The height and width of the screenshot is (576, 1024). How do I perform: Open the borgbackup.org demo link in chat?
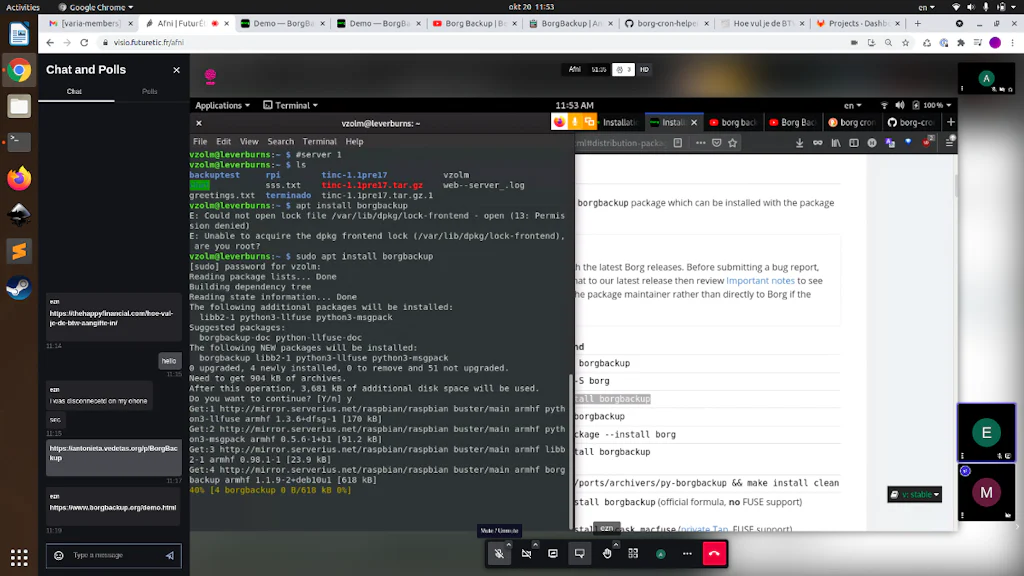click(113, 507)
